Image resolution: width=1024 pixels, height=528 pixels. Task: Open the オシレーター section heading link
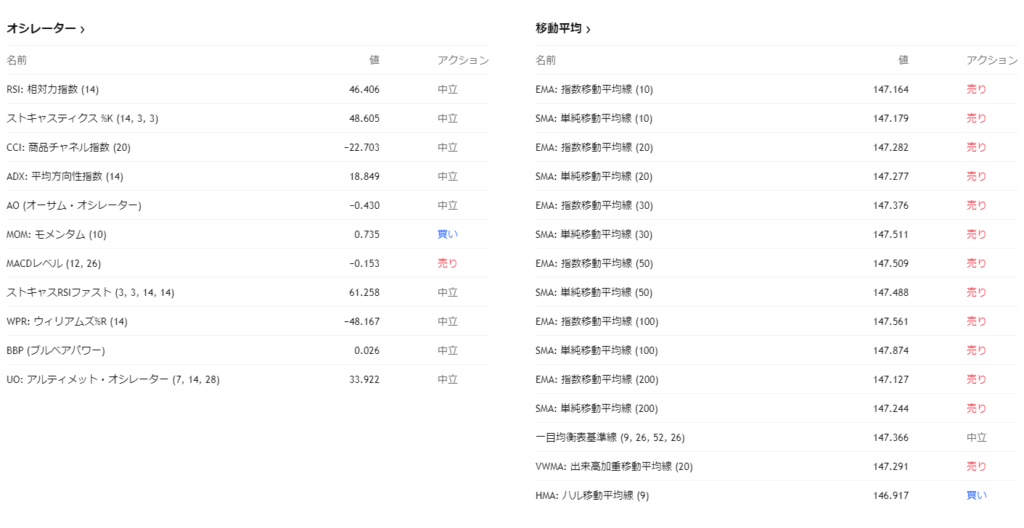click(x=41, y=29)
